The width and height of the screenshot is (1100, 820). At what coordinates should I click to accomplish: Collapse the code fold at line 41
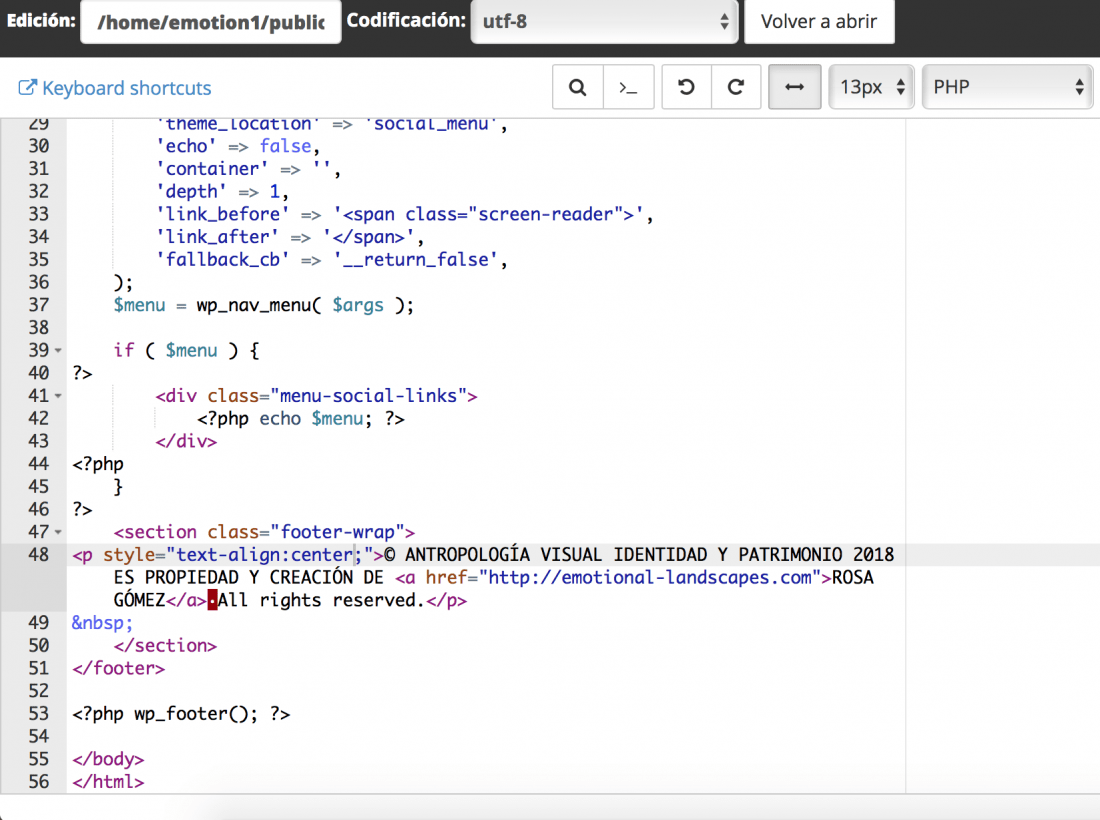click(x=58, y=396)
